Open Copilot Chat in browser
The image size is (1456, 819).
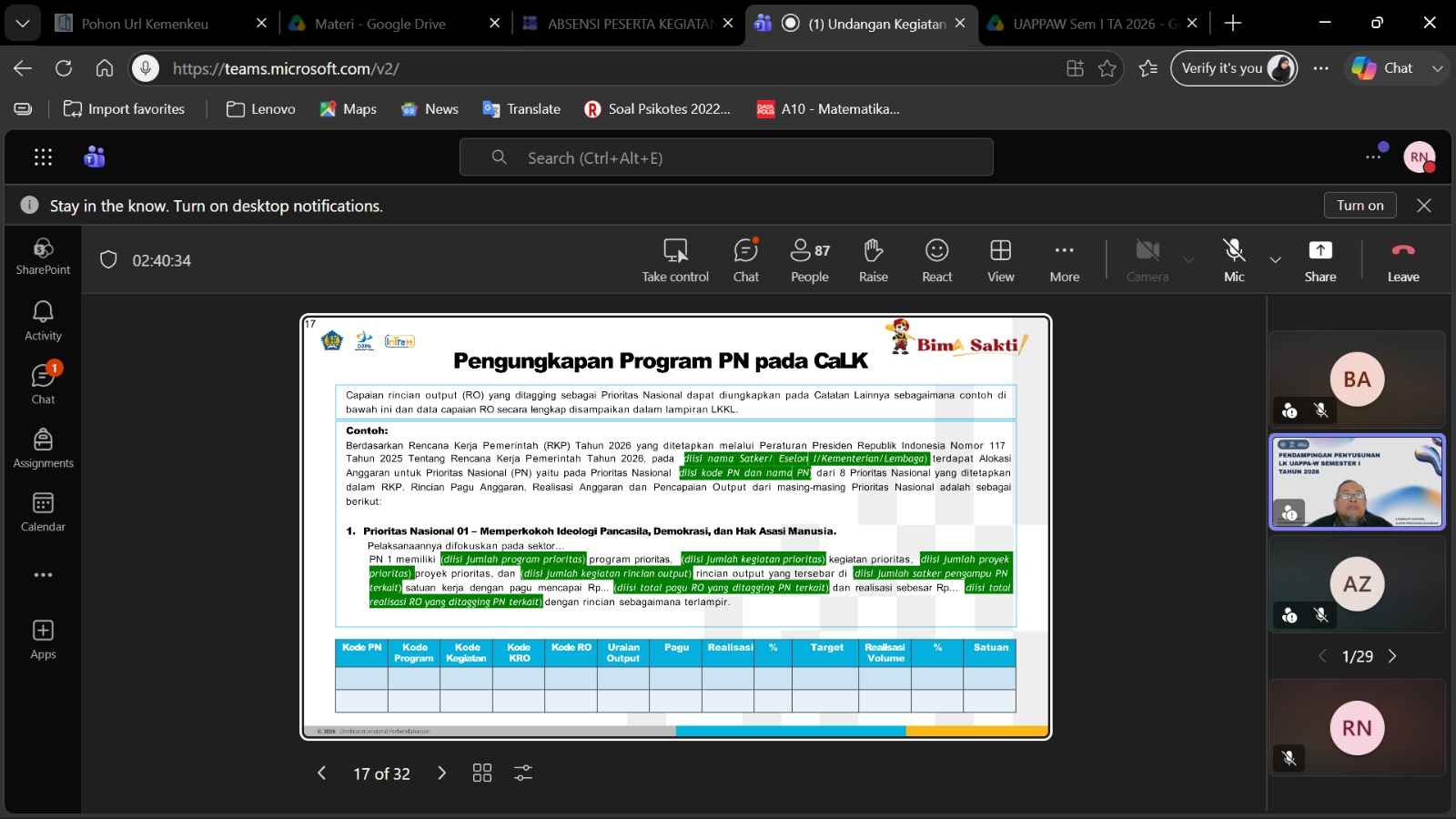[1383, 68]
